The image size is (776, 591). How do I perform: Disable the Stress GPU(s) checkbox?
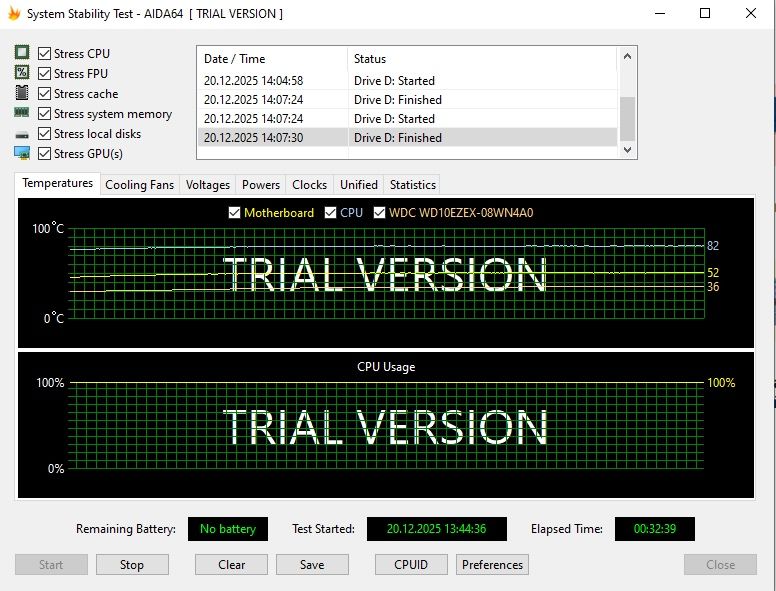click(x=45, y=153)
